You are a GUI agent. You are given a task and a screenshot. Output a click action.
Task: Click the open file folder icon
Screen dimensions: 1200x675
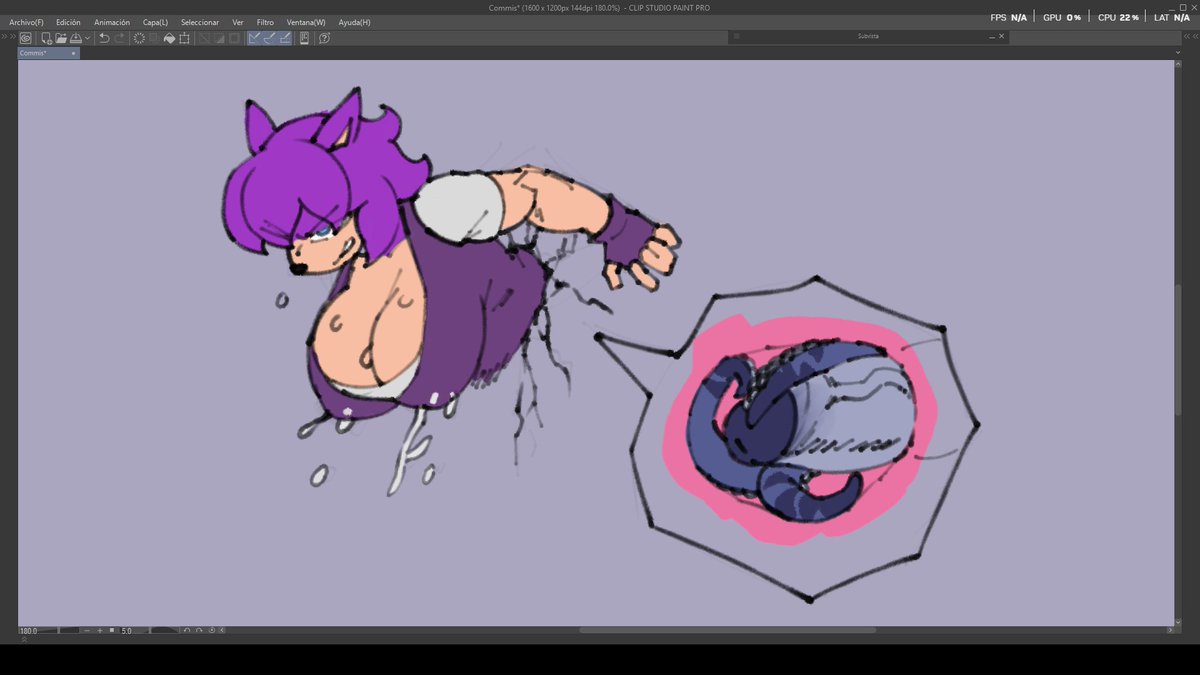tap(61, 38)
